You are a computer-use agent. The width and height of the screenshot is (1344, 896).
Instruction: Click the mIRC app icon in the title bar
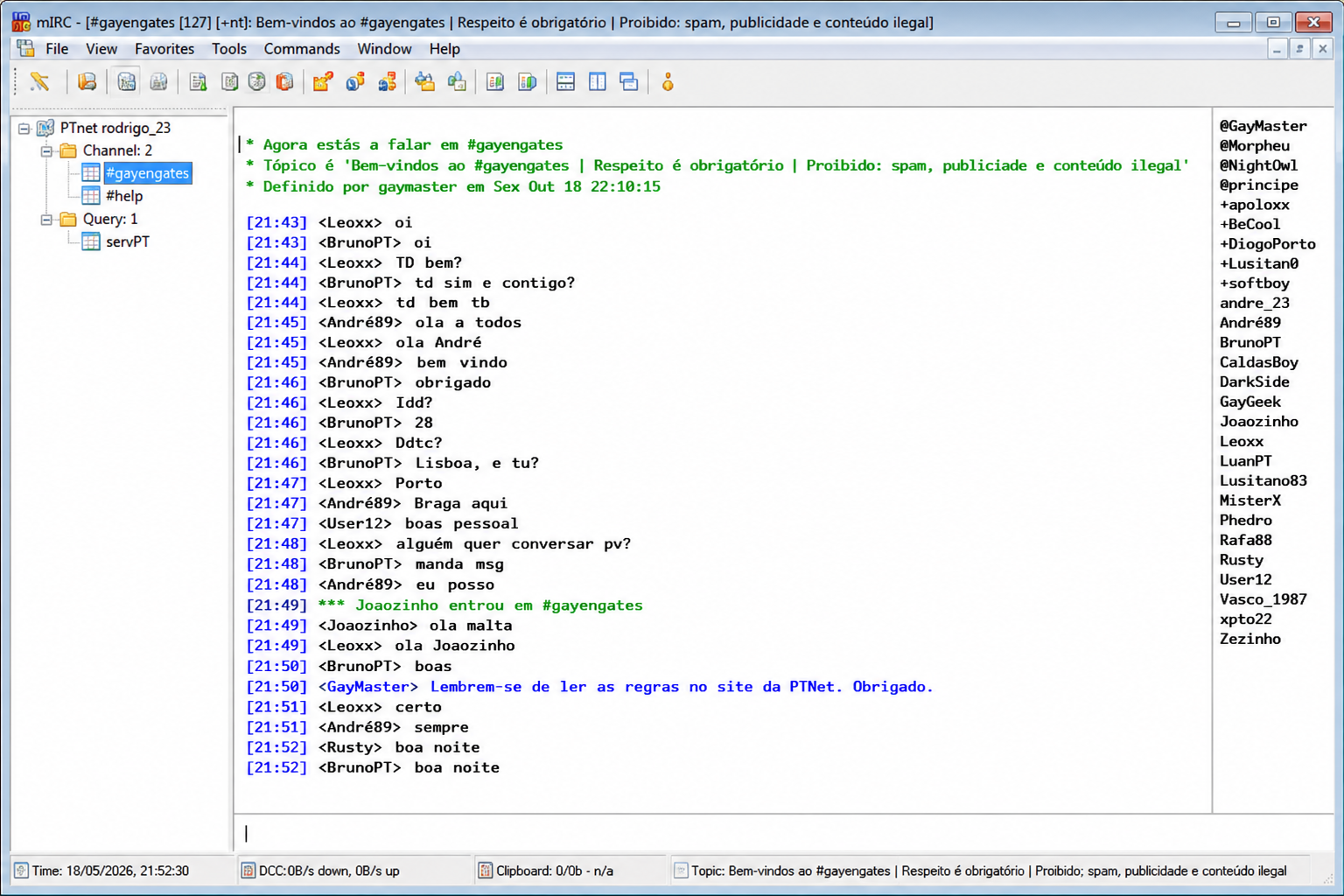click(21, 22)
